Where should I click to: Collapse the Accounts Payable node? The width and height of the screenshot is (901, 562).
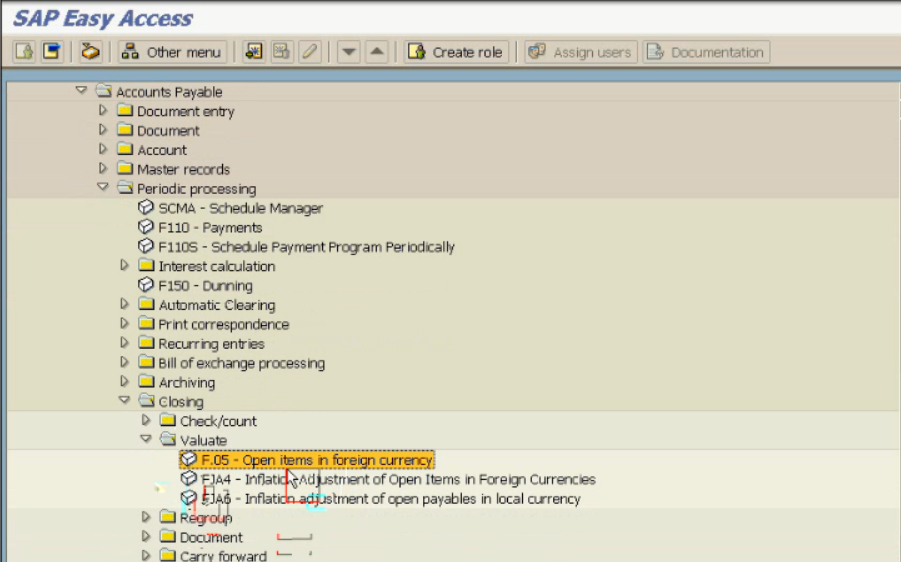point(81,90)
